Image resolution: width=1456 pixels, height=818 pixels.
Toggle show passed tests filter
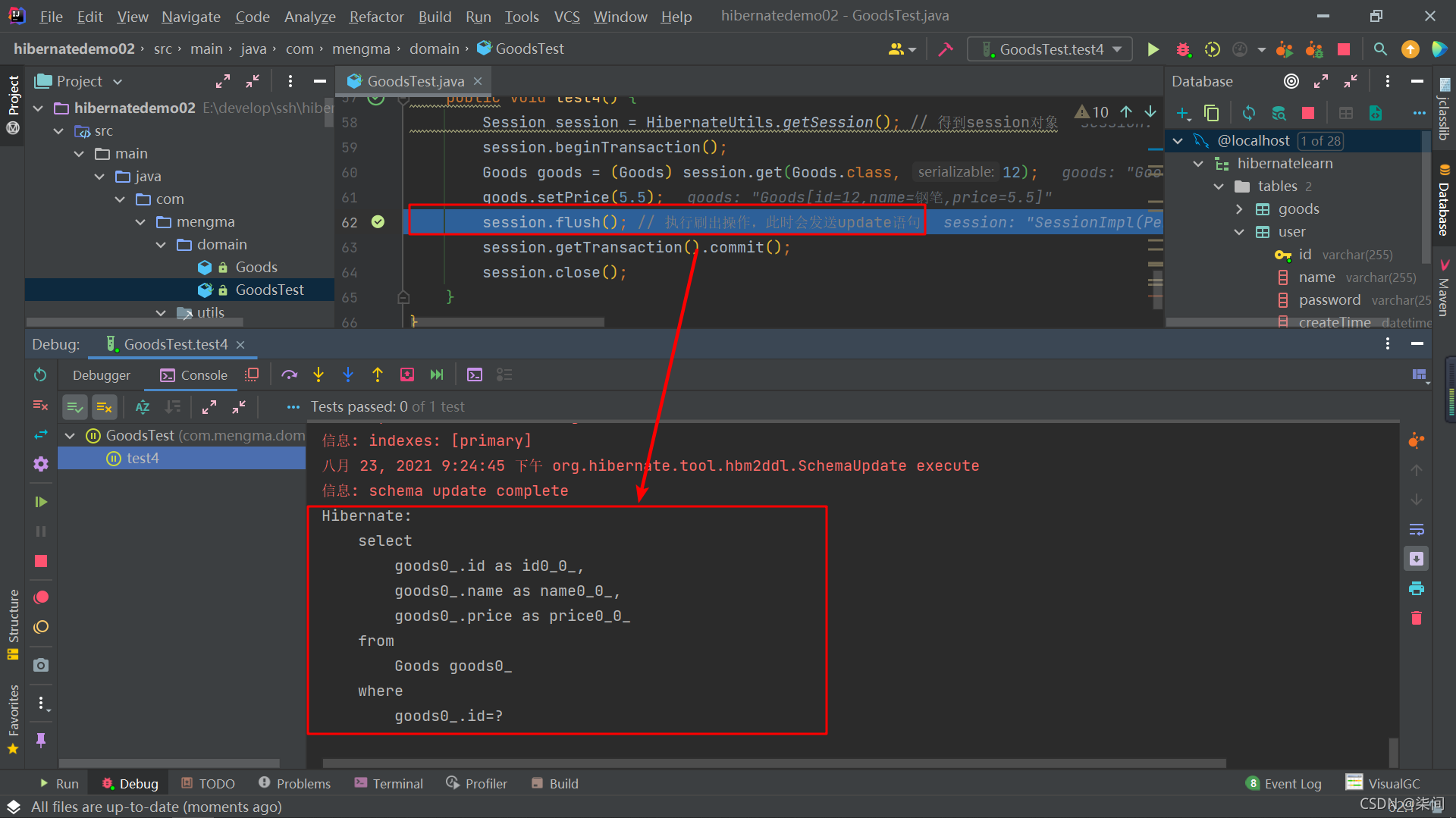[74, 407]
